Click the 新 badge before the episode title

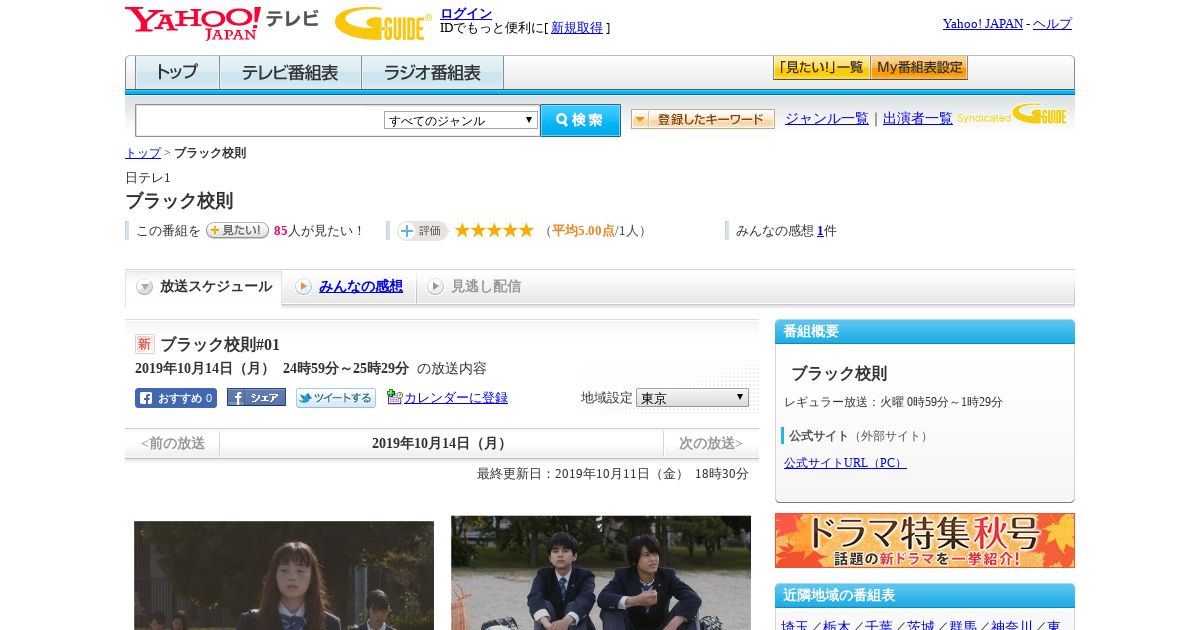[145, 344]
